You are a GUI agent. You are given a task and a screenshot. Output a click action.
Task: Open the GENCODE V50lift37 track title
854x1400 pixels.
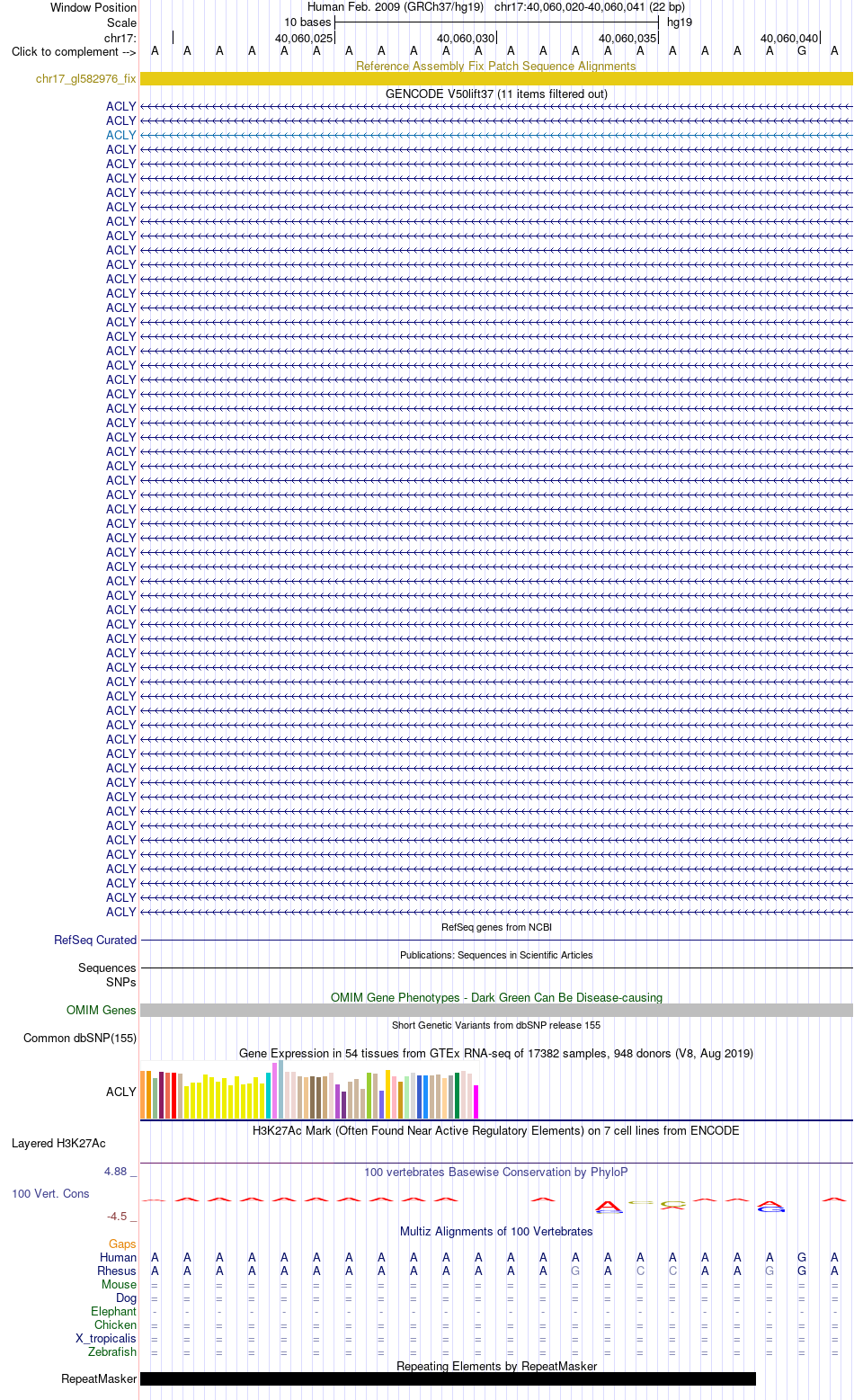(x=496, y=94)
